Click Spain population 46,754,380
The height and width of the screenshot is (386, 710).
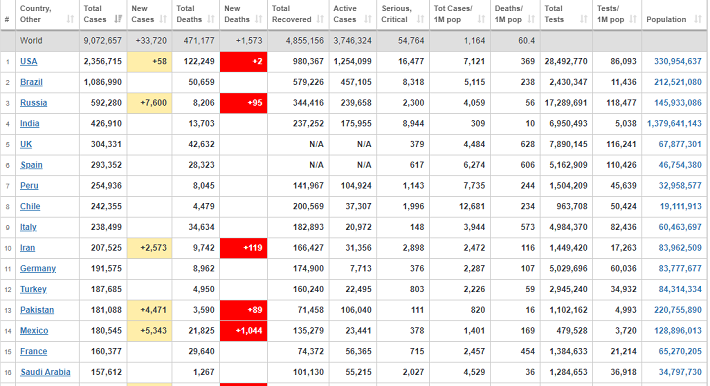tap(680, 165)
